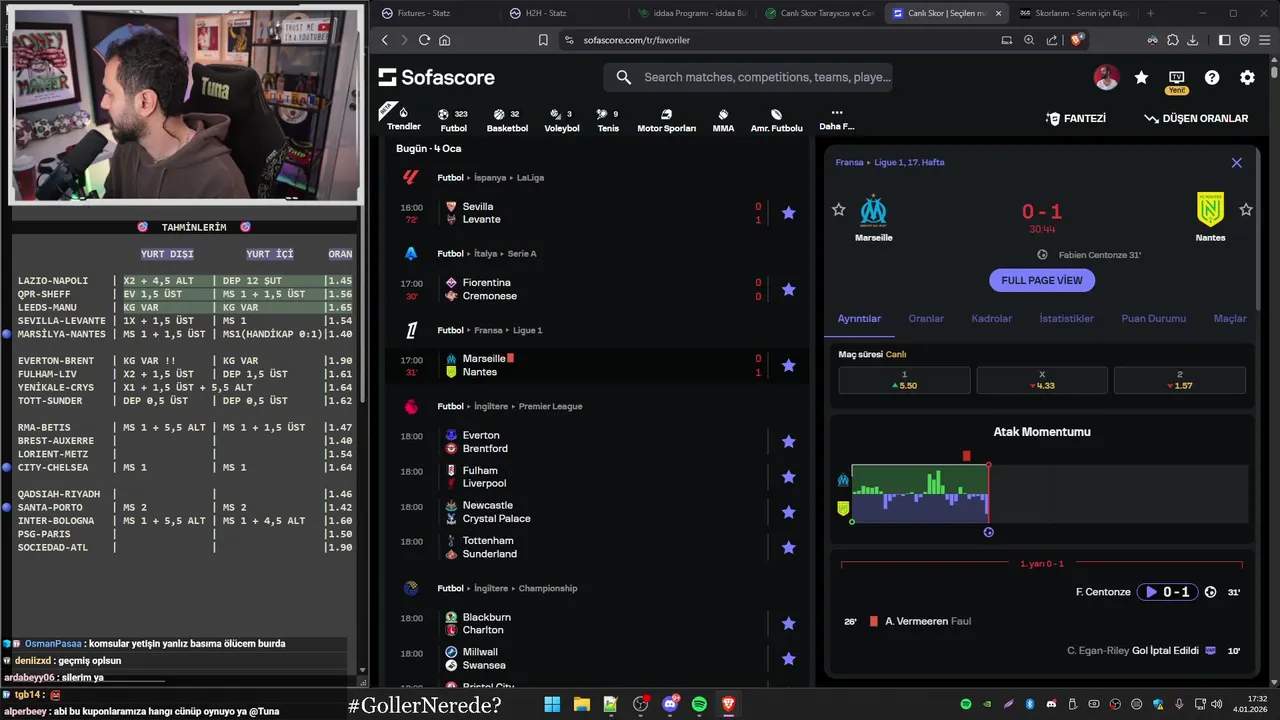The width and height of the screenshot is (1280, 720).
Task: Open the DÜŞEN ORANLAR link
Action: click(1196, 118)
